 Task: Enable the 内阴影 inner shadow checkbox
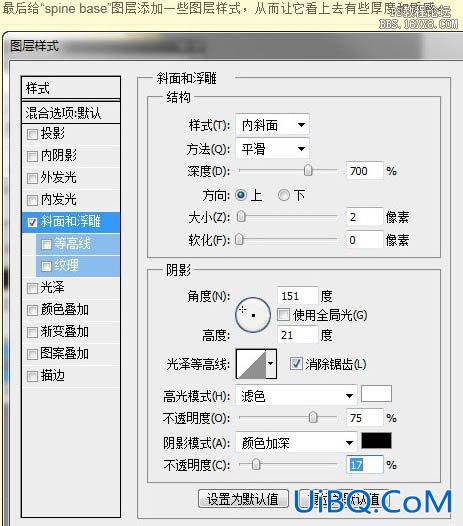pyautogui.click(x=32, y=156)
